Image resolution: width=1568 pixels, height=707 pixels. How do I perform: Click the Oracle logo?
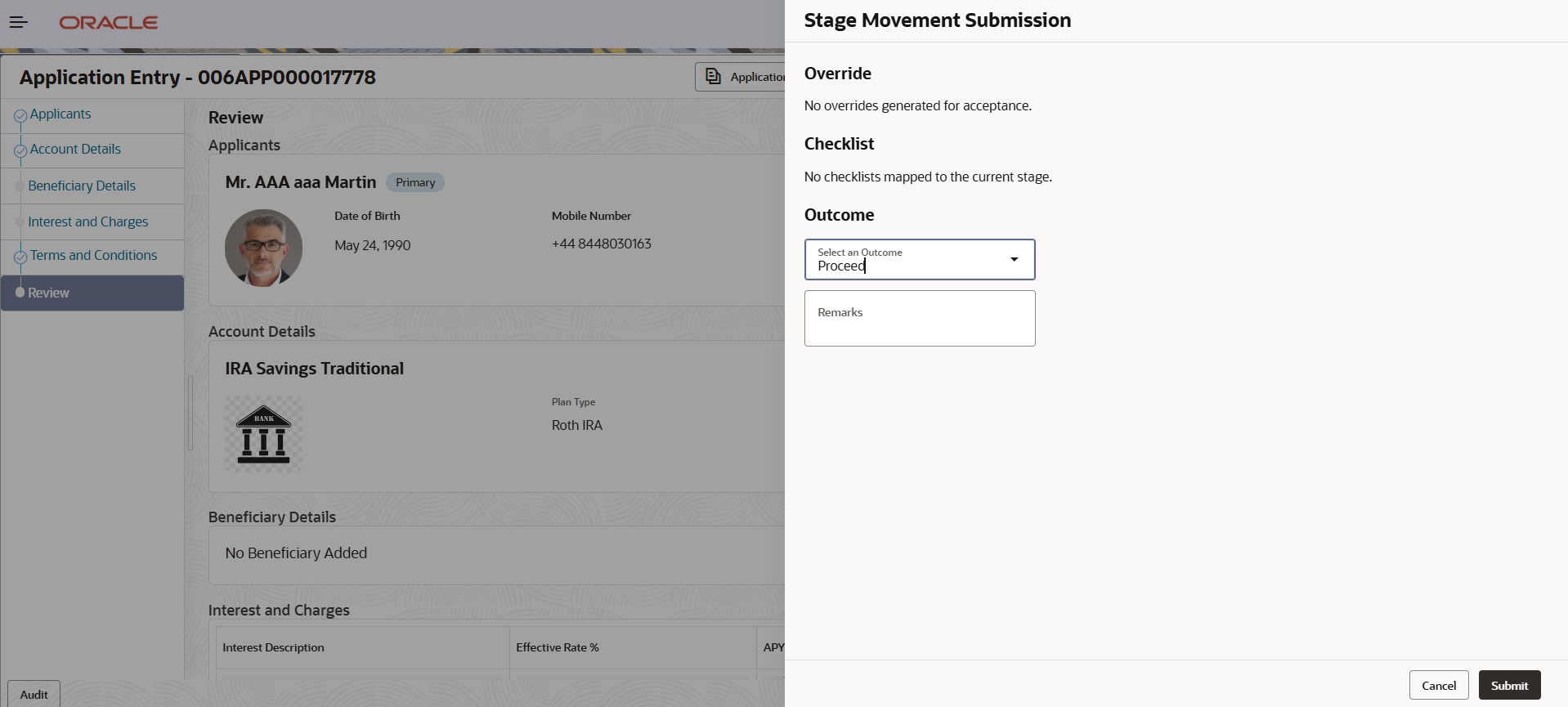point(109,23)
